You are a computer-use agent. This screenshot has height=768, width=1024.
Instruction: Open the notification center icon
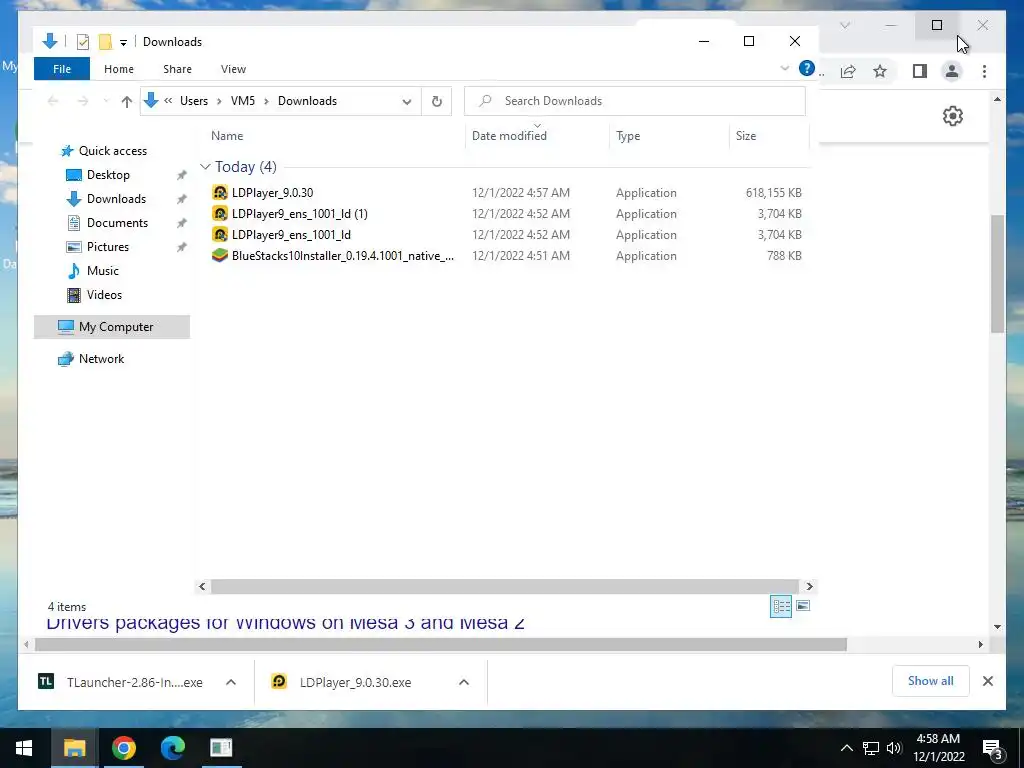(x=992, y=748)
